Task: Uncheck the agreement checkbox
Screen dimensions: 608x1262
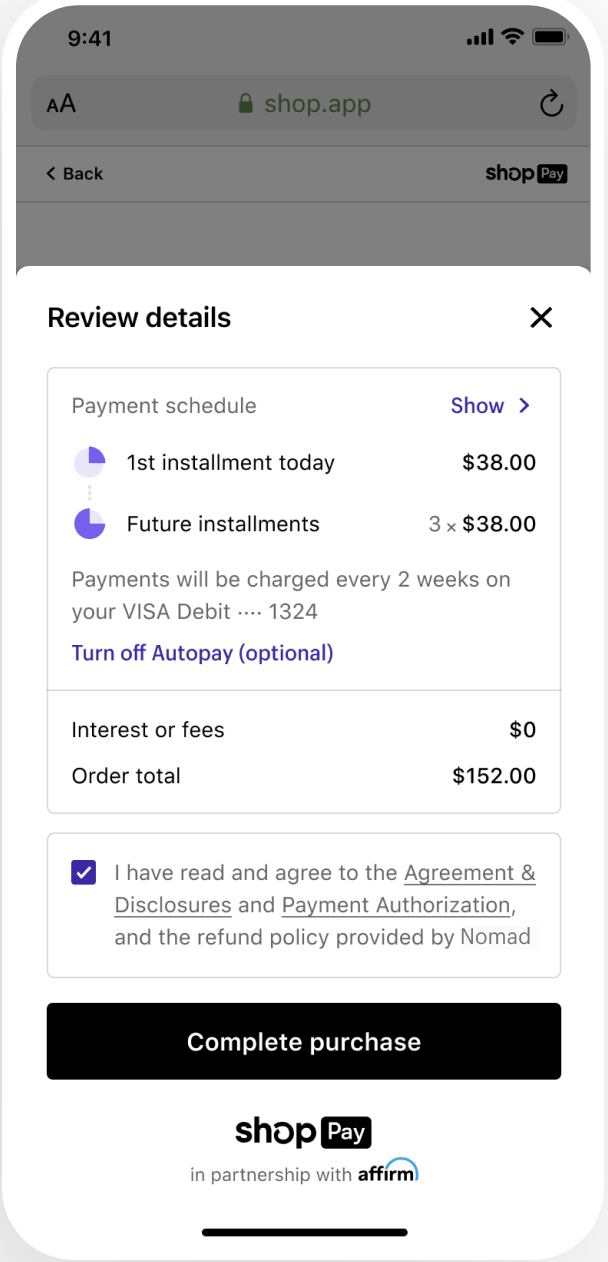Action: click(x=84, y=872)
